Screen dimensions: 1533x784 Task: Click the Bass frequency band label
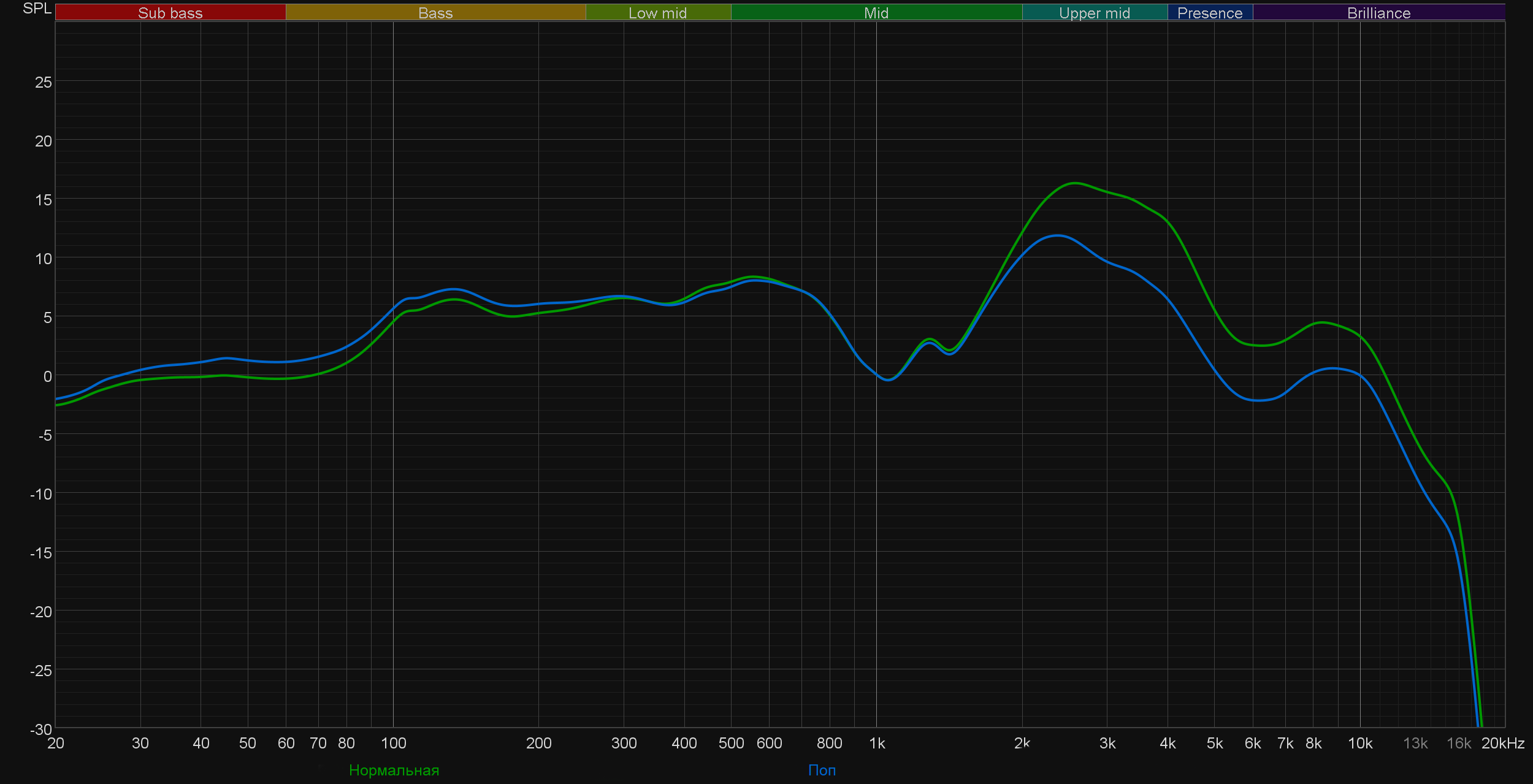435,13
